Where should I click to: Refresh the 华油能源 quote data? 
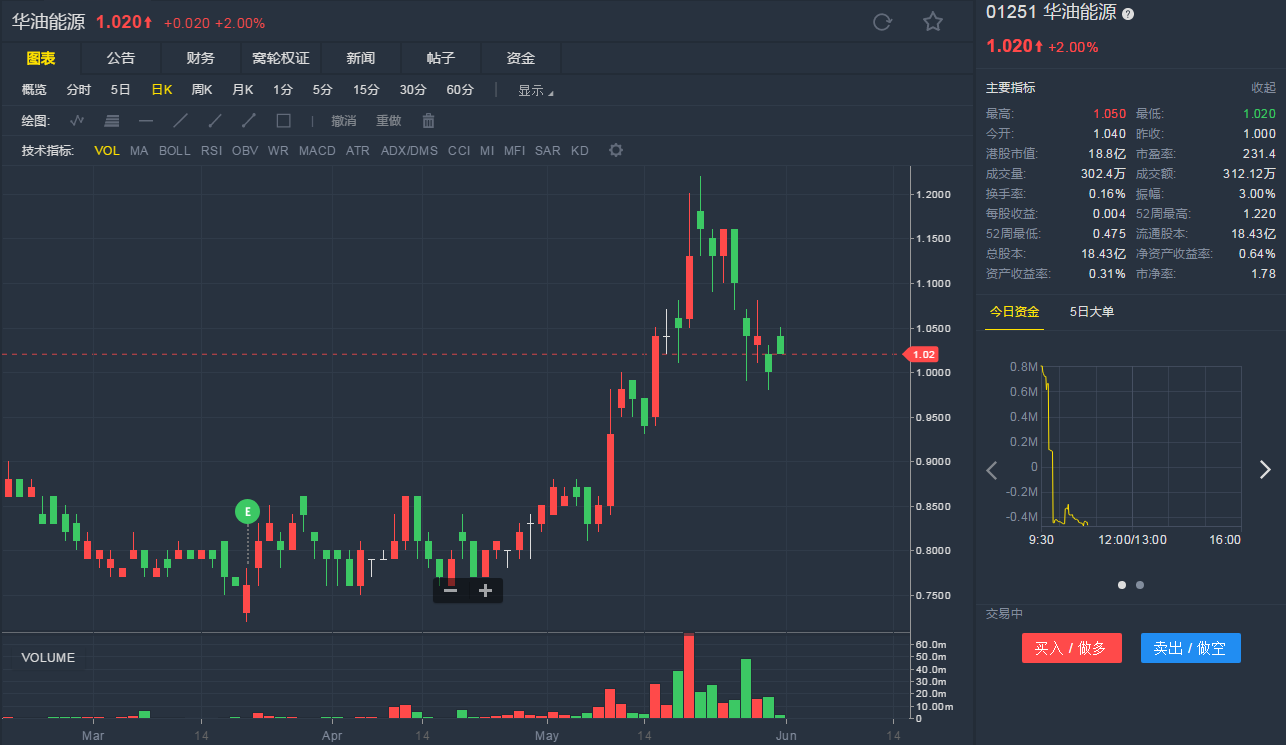click(x=882, y=22)
